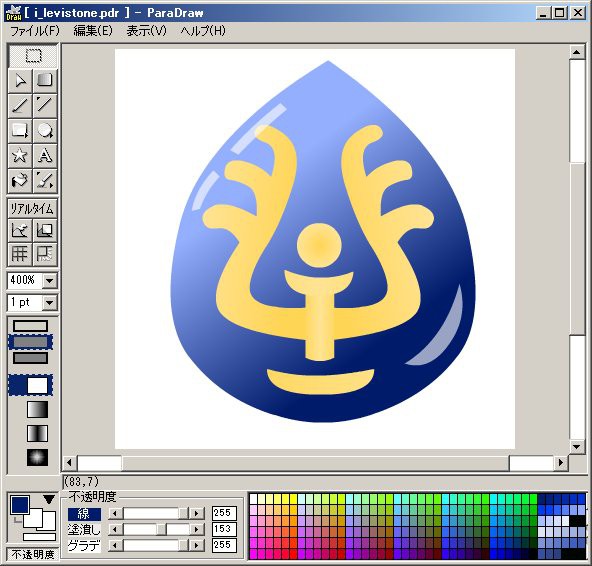
Task: Pick the ellipse shape tool
Action: (45, 130)
